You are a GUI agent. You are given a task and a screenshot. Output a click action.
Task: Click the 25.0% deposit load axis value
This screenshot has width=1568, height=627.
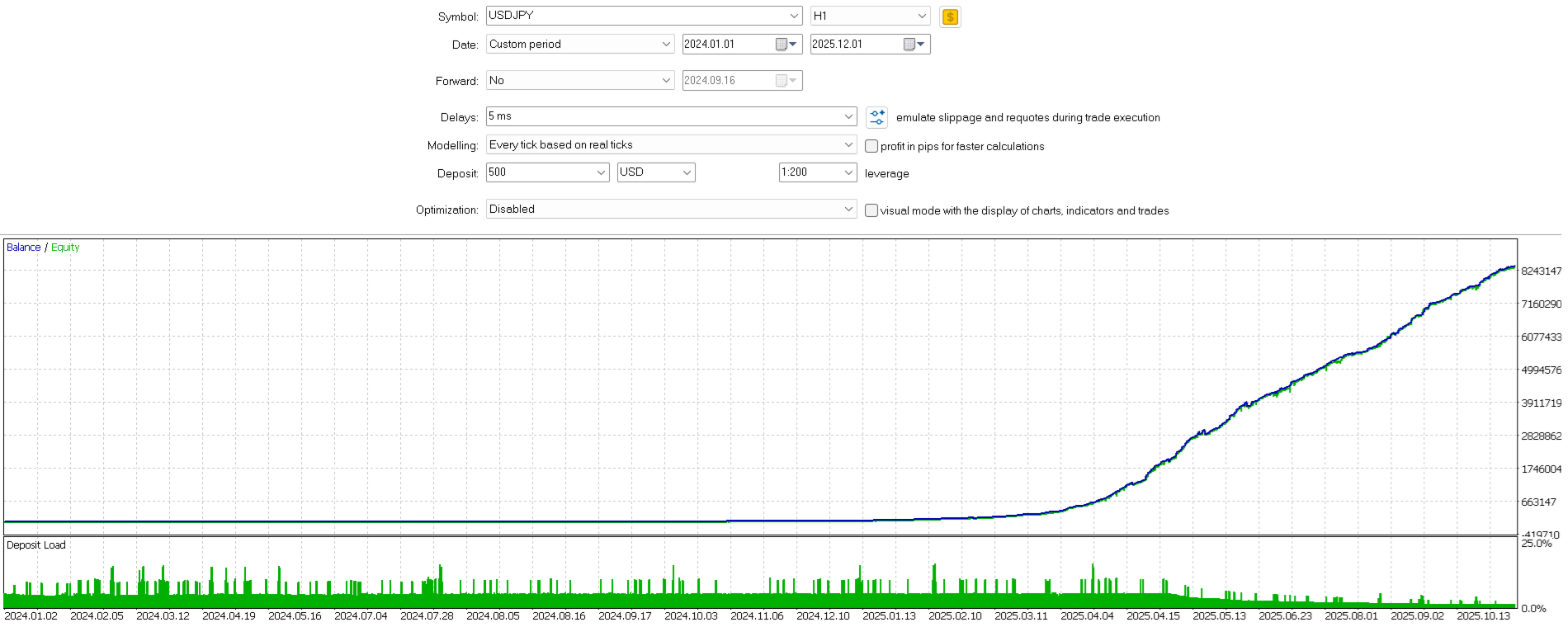click(x=1537, y=544)
